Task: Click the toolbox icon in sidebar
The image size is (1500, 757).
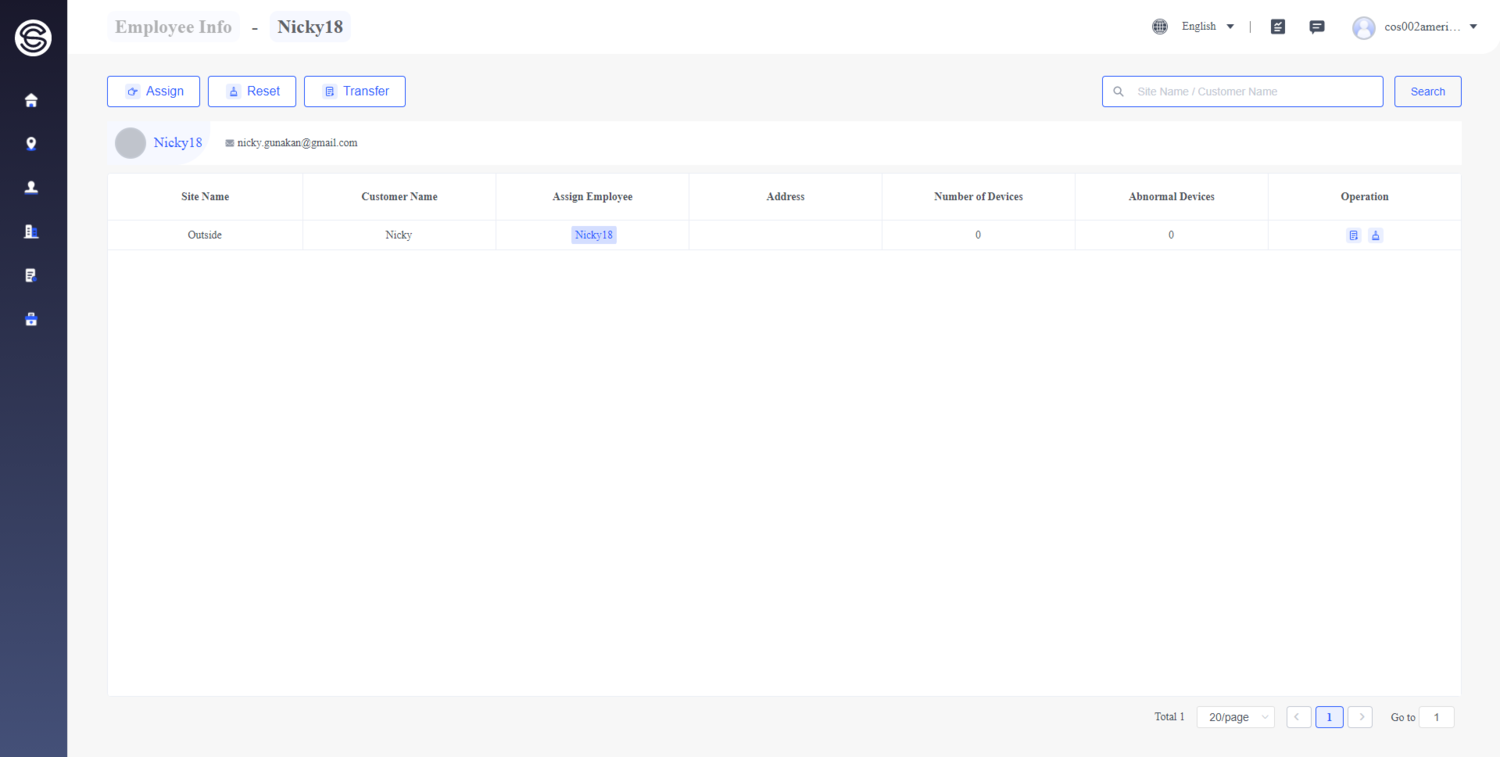Action: coord(31,319)
